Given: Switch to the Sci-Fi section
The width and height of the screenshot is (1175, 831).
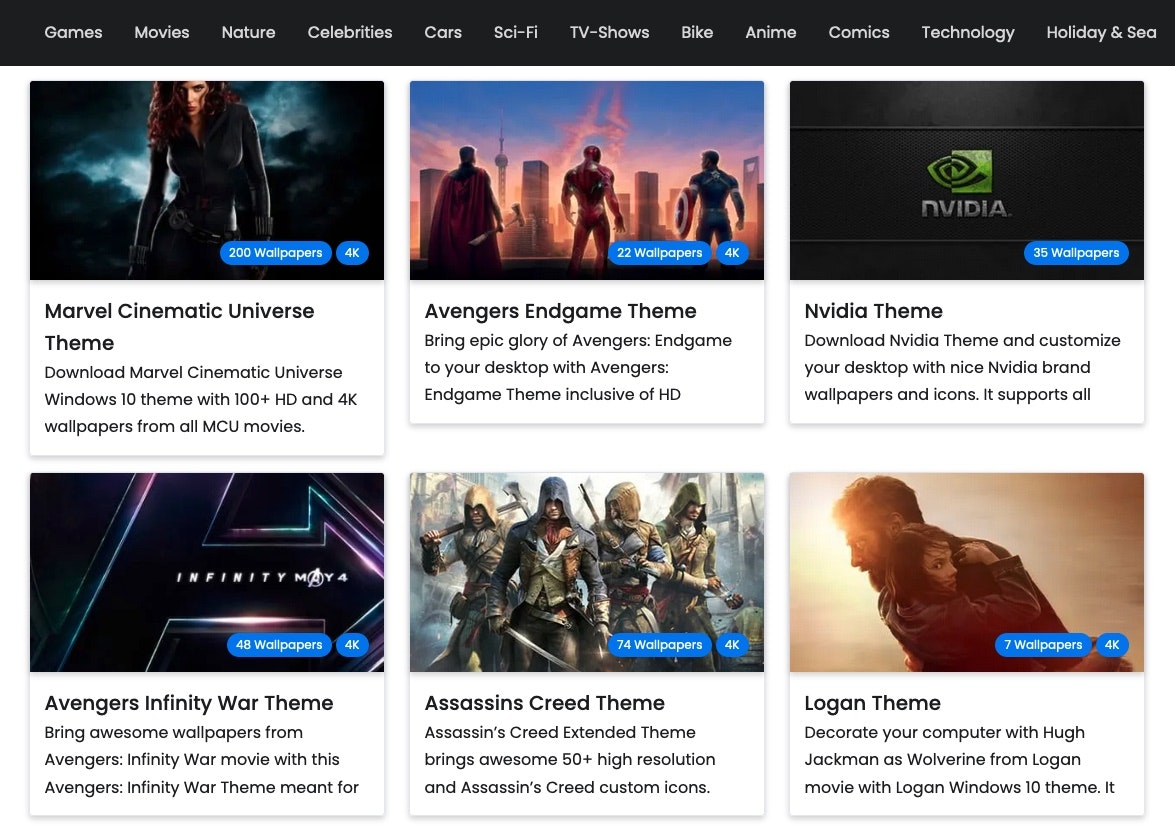Looking at the screenshot, I should pos(515,32).
